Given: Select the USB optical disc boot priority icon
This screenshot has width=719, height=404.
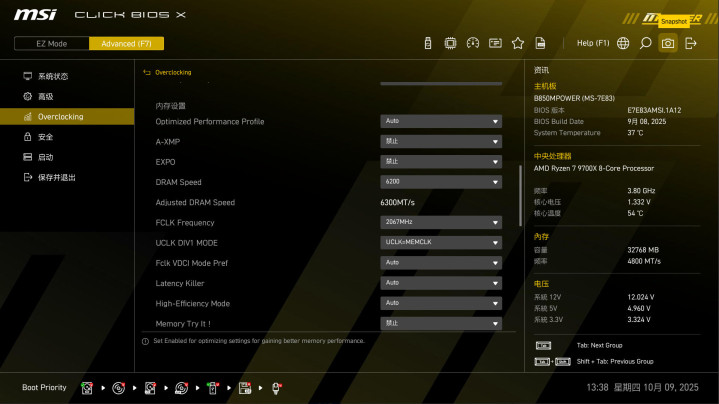Looking at the screenshot, I should [x=182, y=388].
